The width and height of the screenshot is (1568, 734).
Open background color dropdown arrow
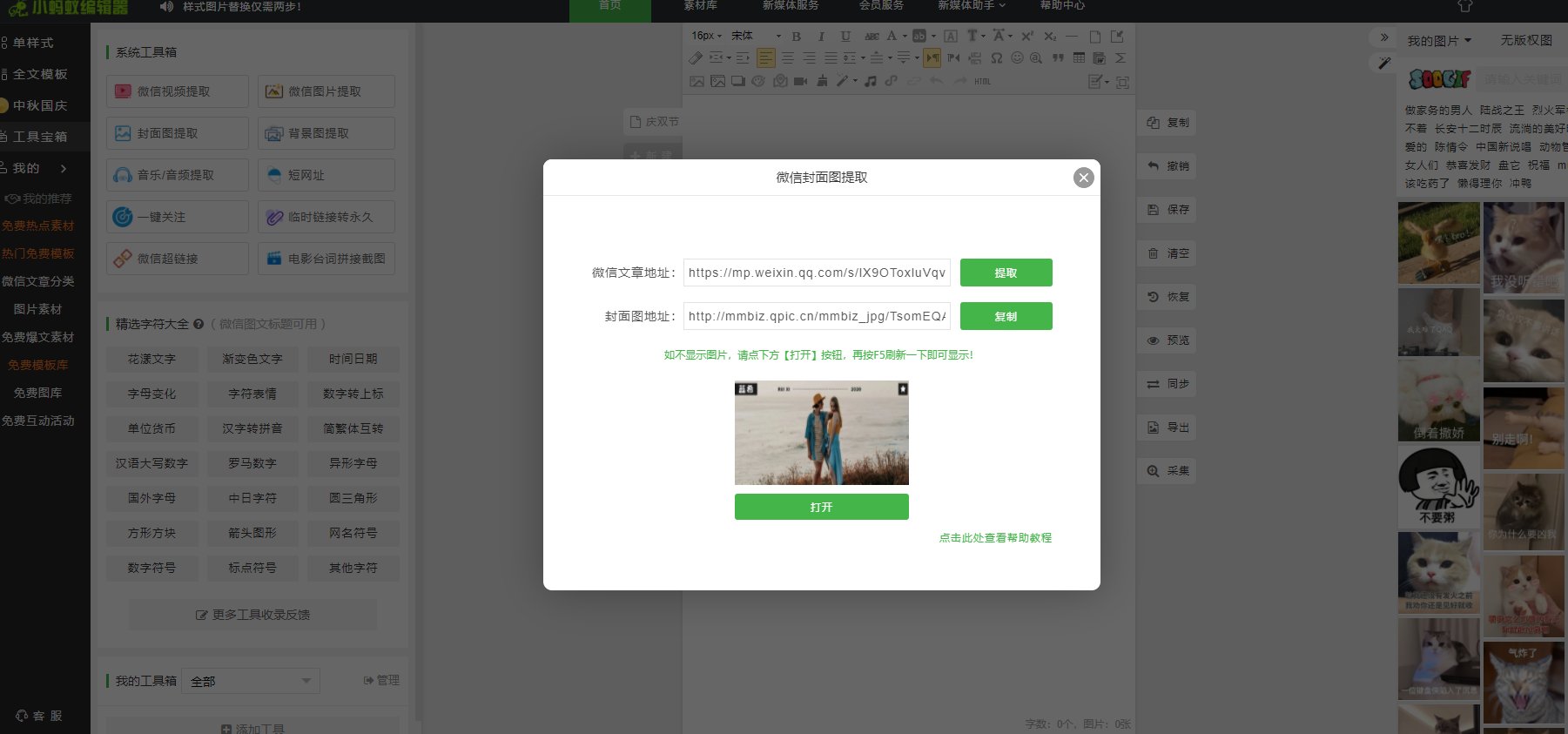click(x=933, y=36)
